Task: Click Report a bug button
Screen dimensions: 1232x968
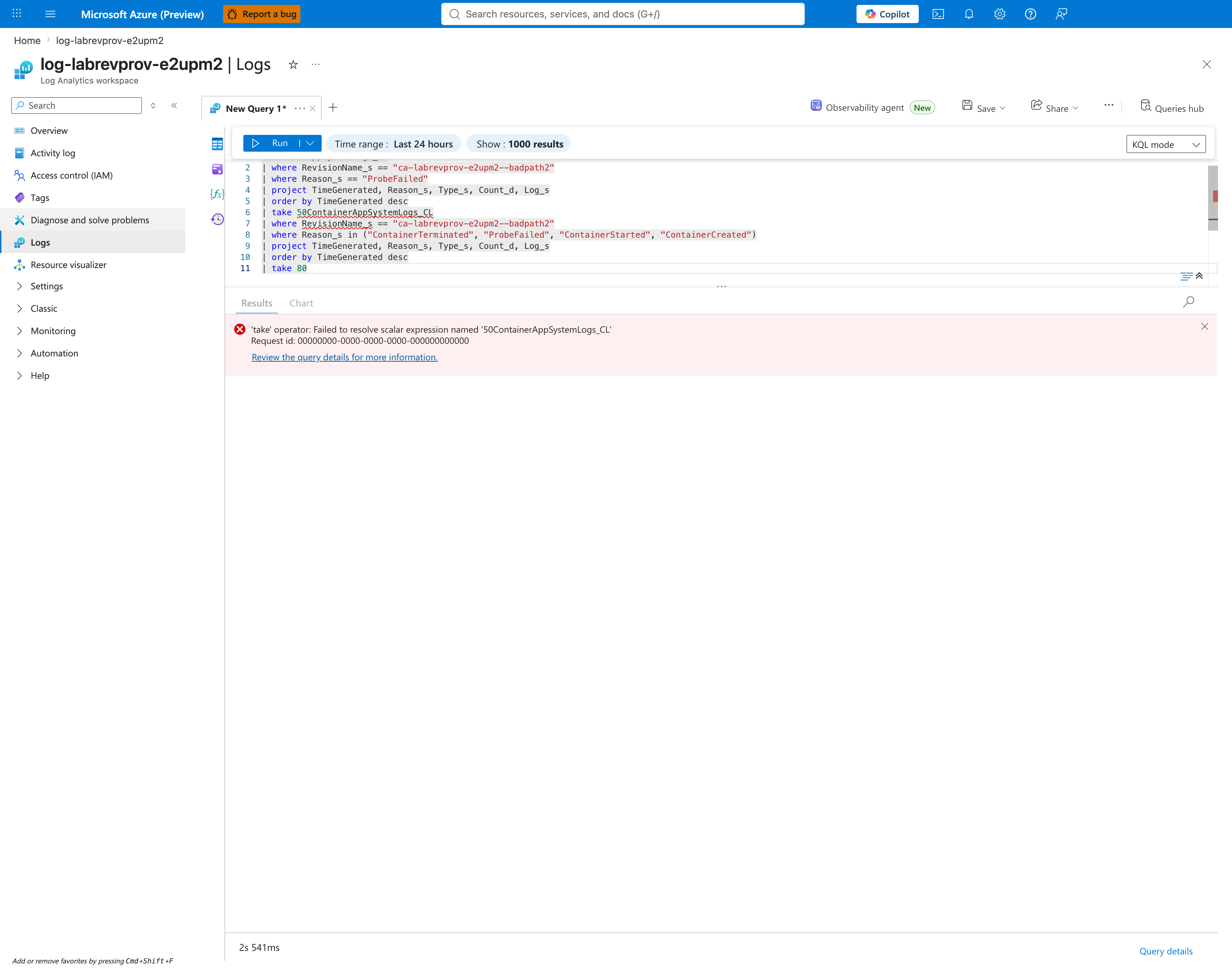Action: 262,14
